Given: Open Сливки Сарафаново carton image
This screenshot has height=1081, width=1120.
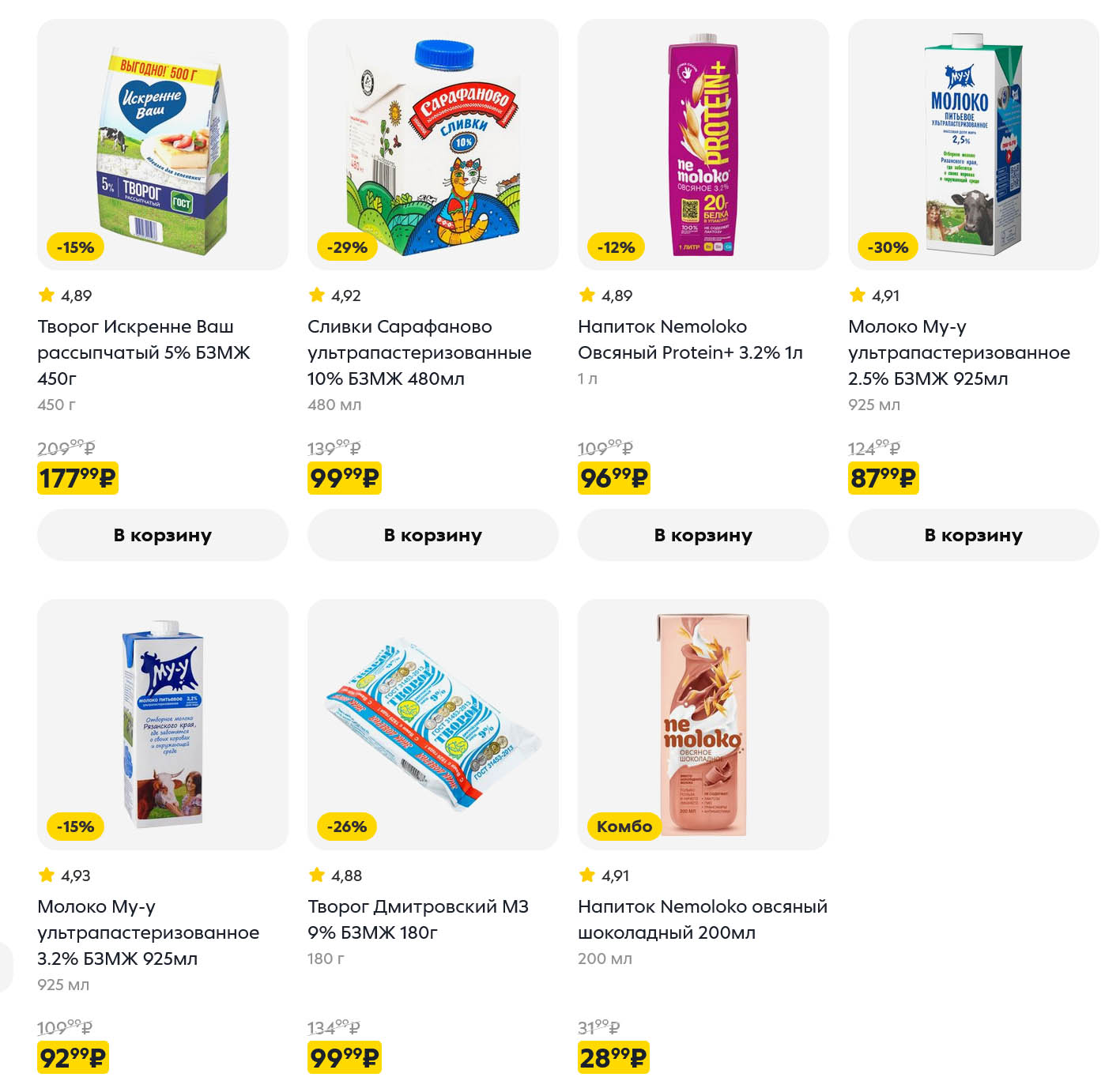Looking at the screenshot, I should (432, 145).
